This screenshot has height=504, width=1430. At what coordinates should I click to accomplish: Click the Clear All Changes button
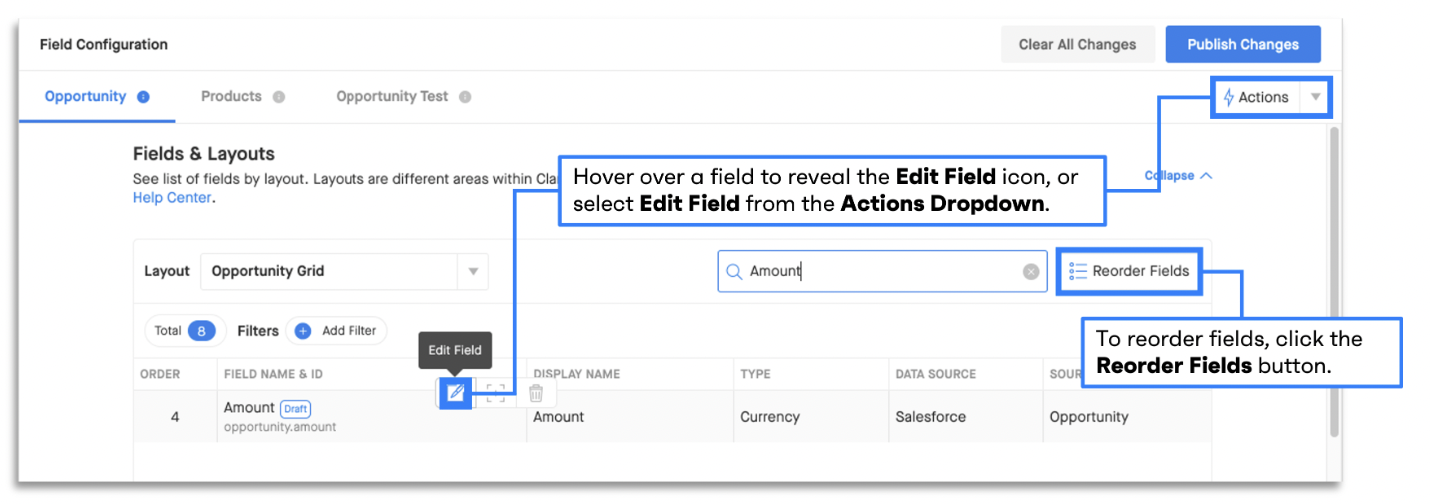click(x=1077, y=44)
